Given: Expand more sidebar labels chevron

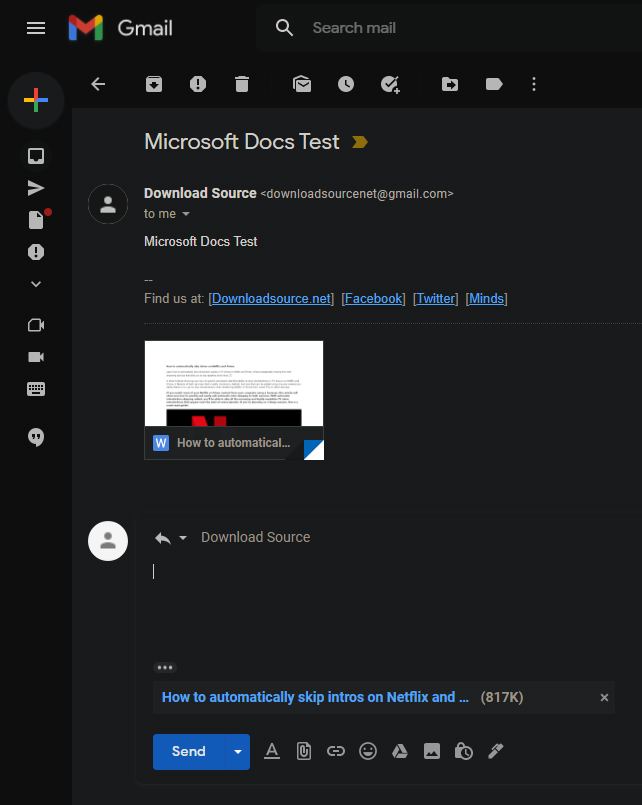Looking at the screenshot, I should (36, 283).
